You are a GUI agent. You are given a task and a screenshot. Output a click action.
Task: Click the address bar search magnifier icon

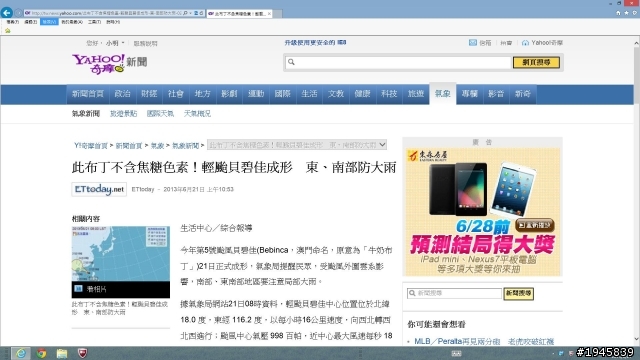click(185, 13)
